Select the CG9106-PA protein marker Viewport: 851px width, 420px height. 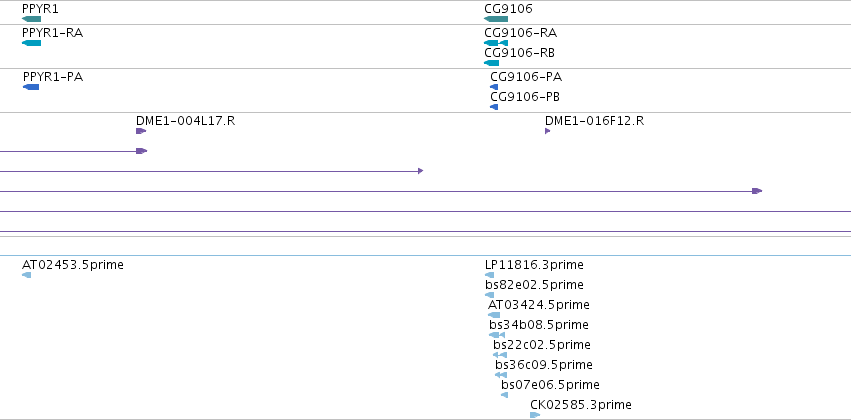(x=494, y=87)
